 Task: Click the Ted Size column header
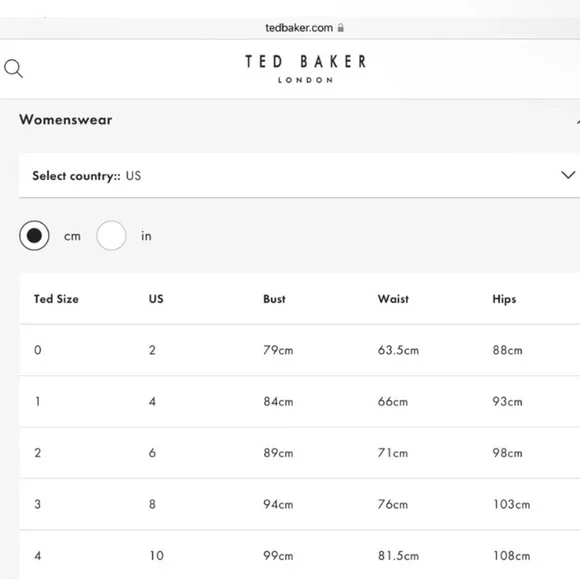pos(56,299)
